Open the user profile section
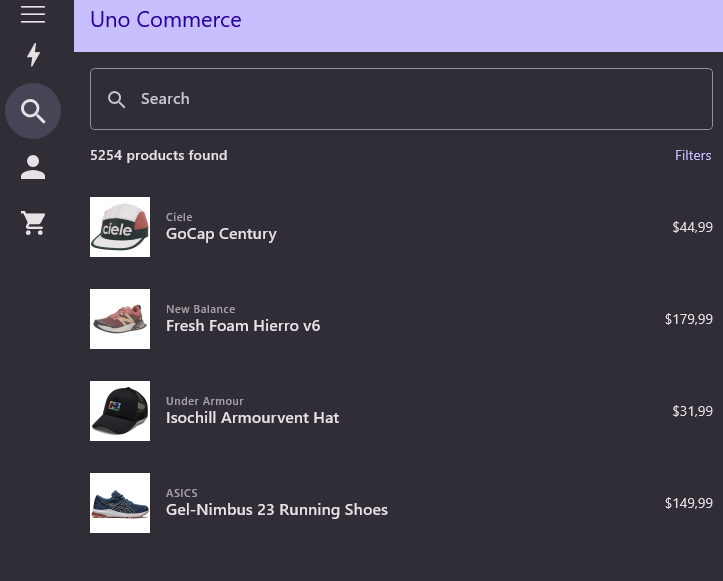This screenshot has width=723, height=581. (33, 167)
